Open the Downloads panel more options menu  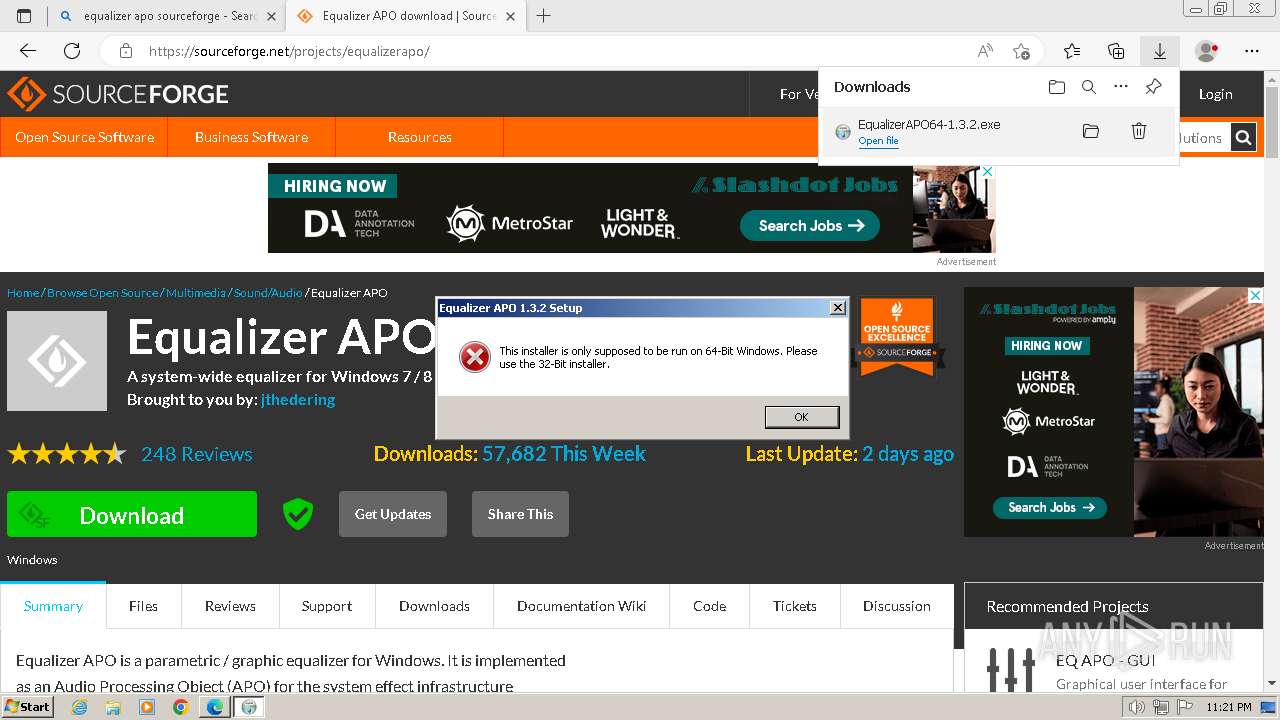point(1121,87)
